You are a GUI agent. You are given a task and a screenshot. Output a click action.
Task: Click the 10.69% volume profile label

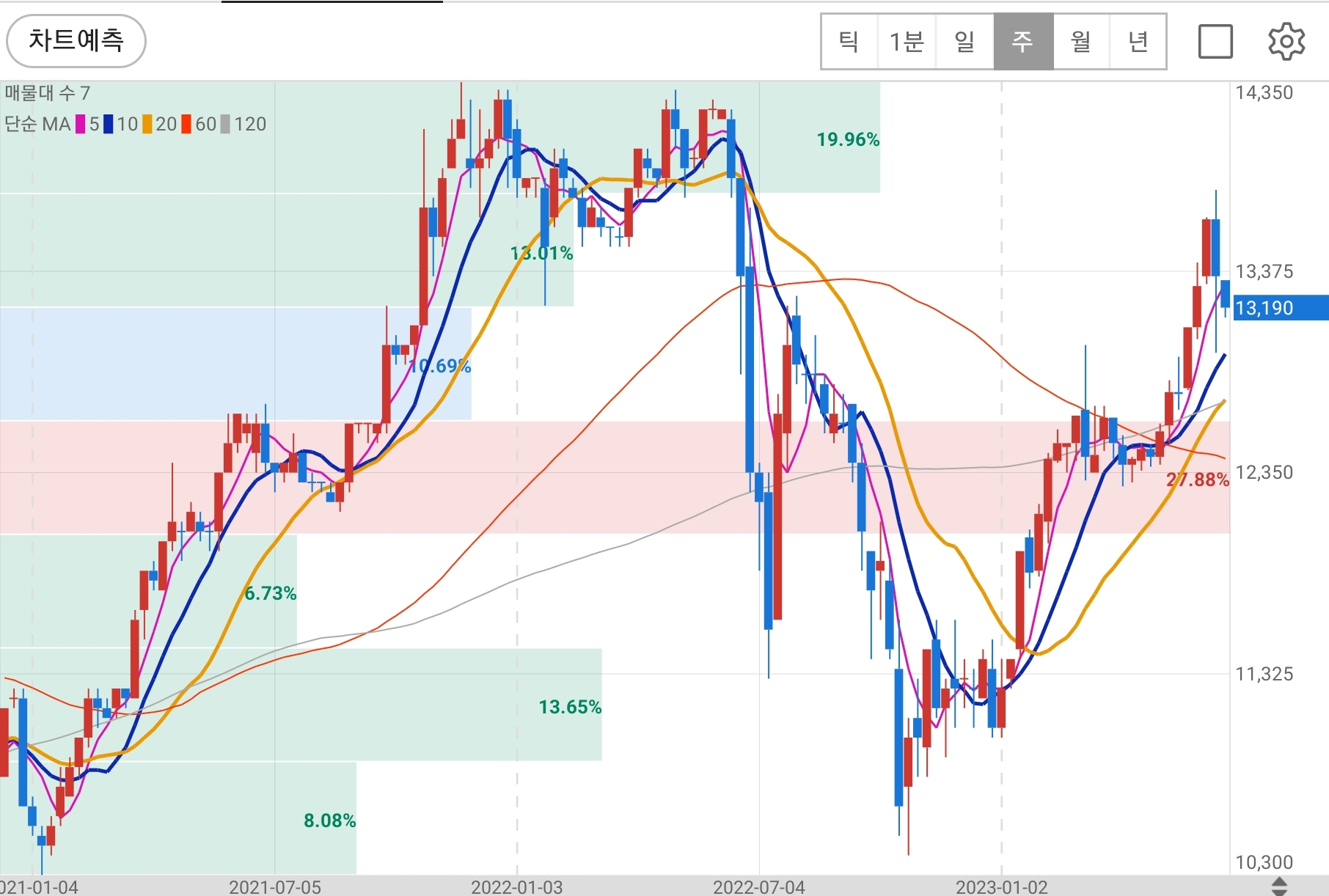point(439,366)
